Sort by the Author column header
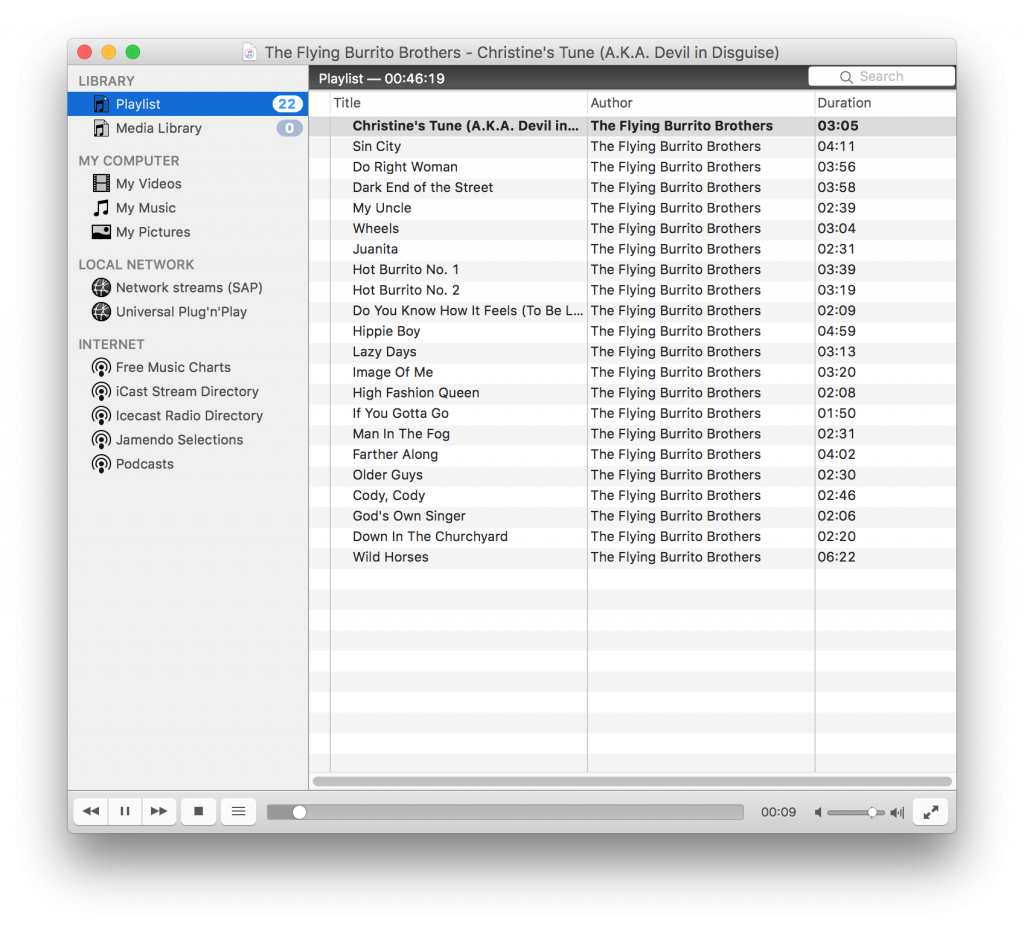 (701, 103)
